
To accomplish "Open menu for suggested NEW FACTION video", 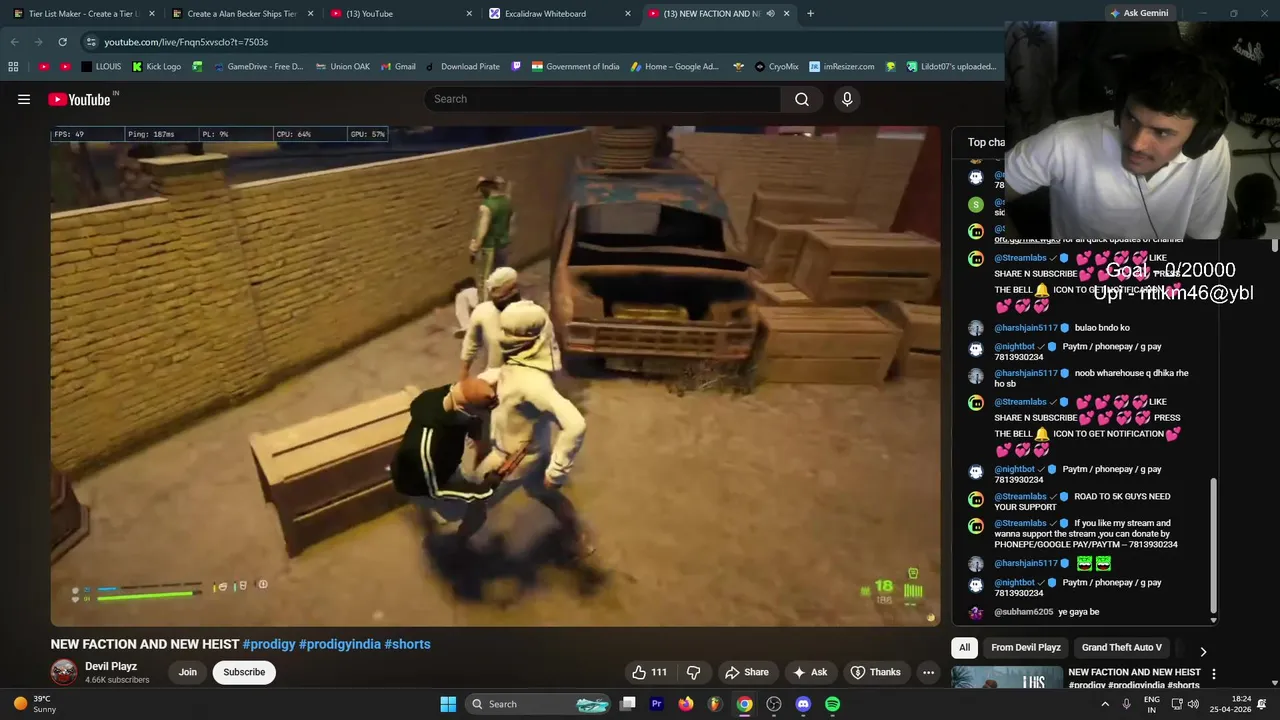I will pyautogui.click(x=1213, y=675).
